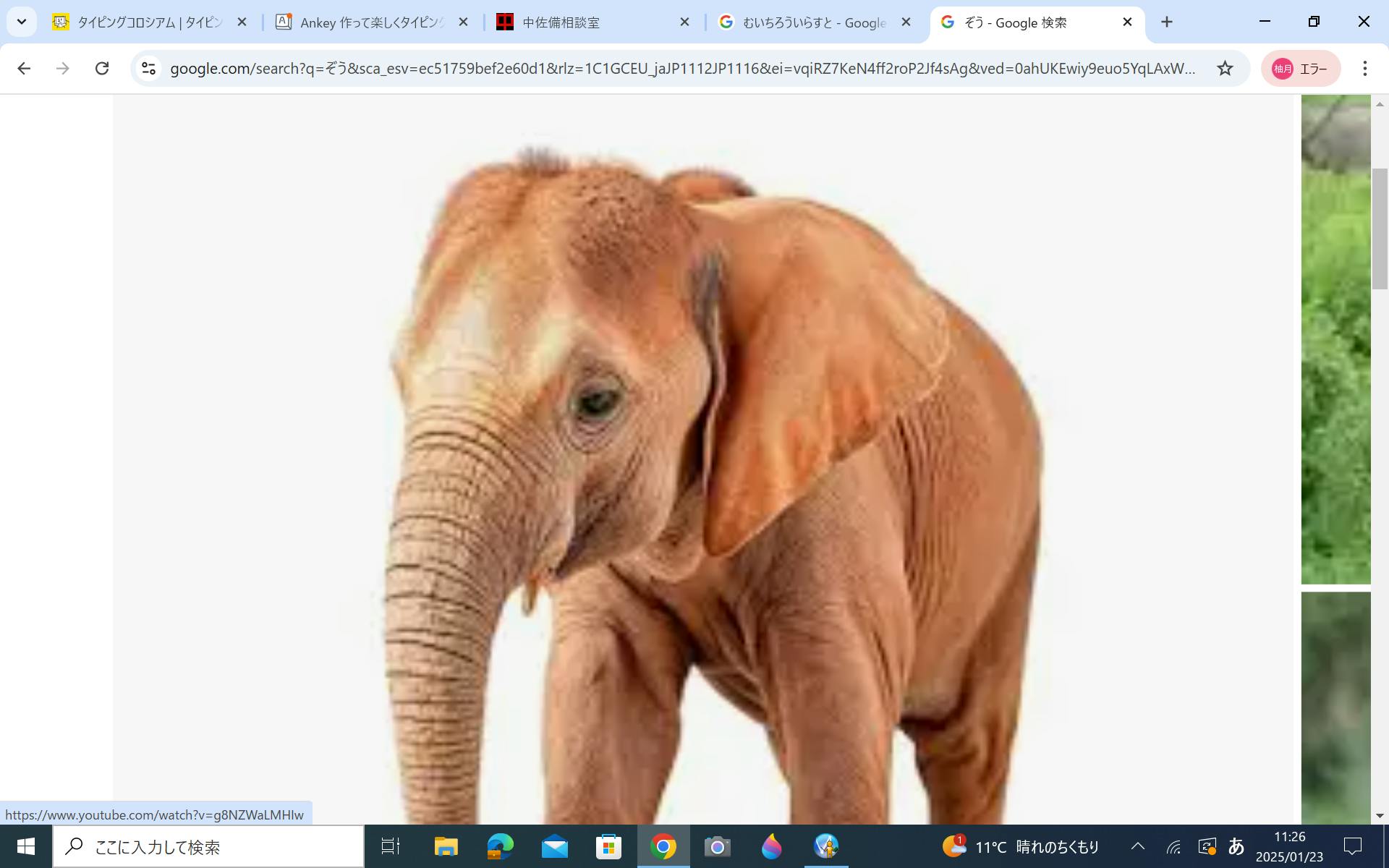Open Chrome three-dot menu
This screenshot has height=868, width=1389.
point(1364,68)
